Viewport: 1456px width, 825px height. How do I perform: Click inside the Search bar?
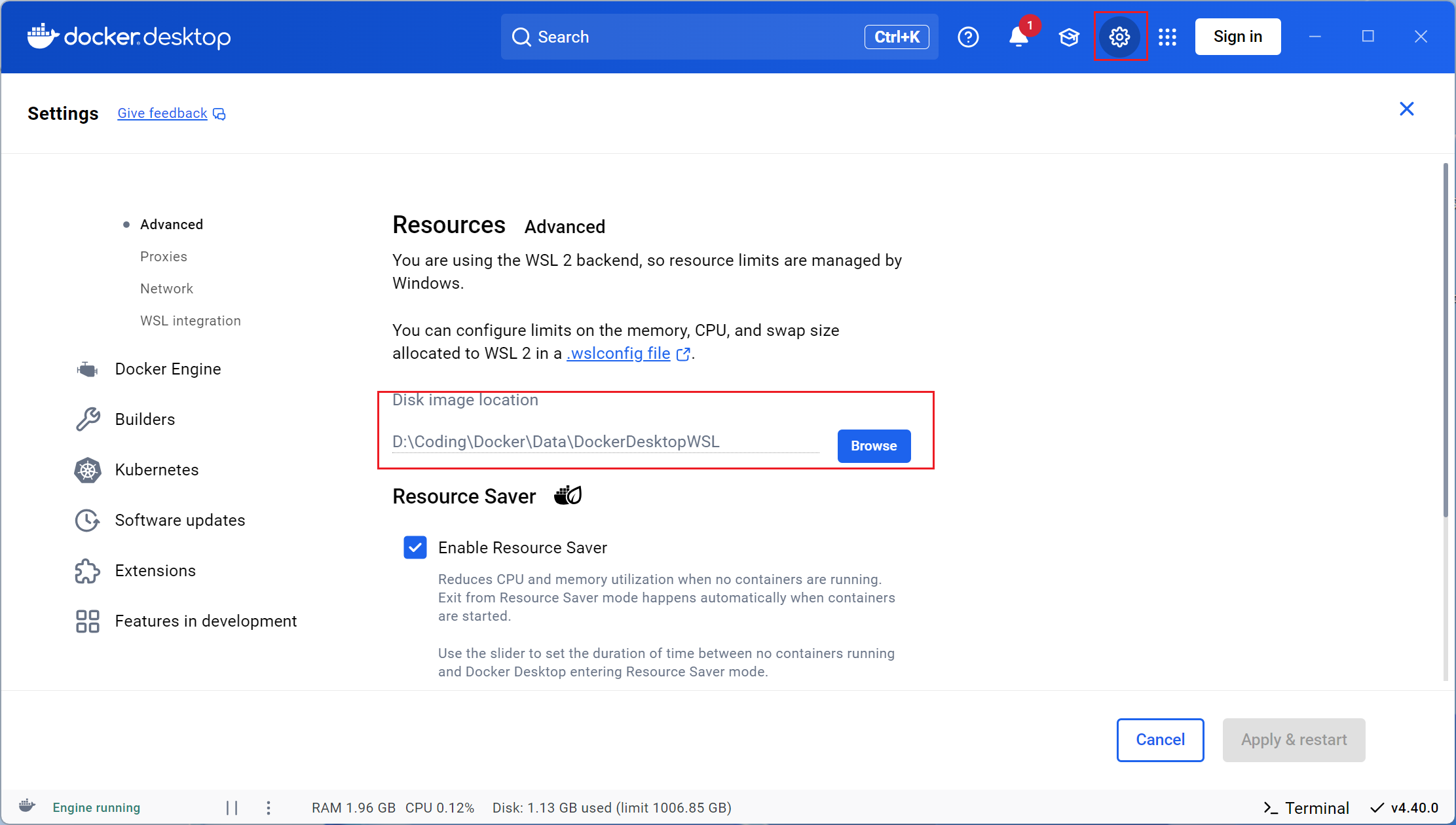655,37
